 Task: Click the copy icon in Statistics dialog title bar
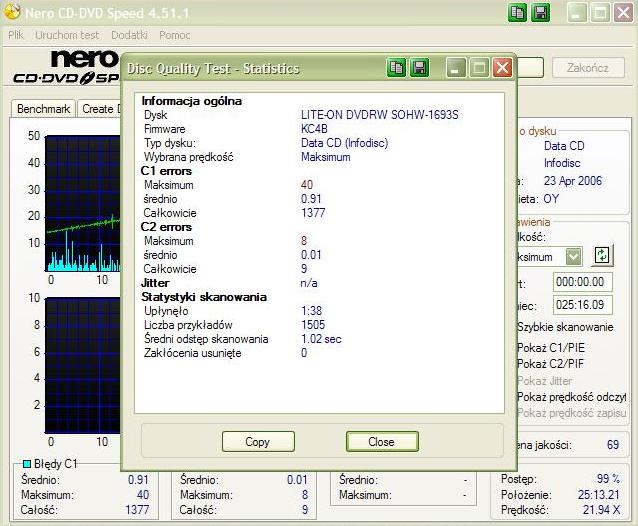click(x=396, y=68)
